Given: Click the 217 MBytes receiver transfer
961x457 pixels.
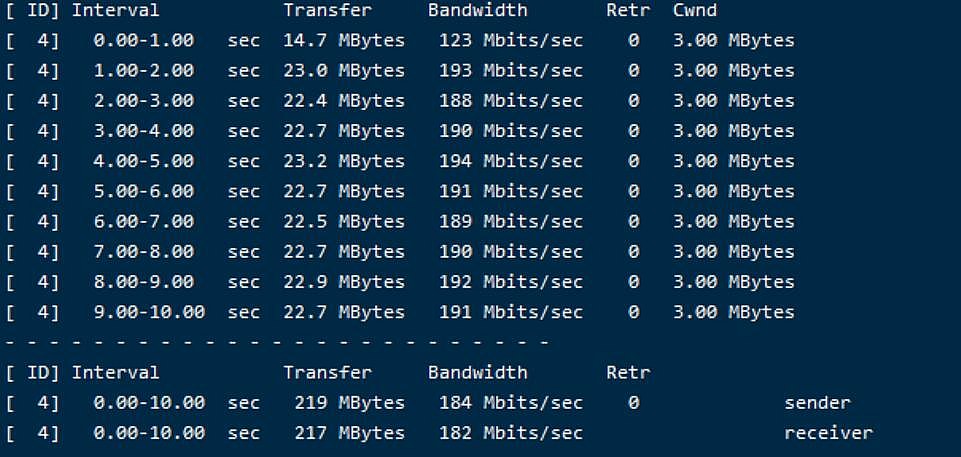Looking at the screenshot, I should pos(349,432).
